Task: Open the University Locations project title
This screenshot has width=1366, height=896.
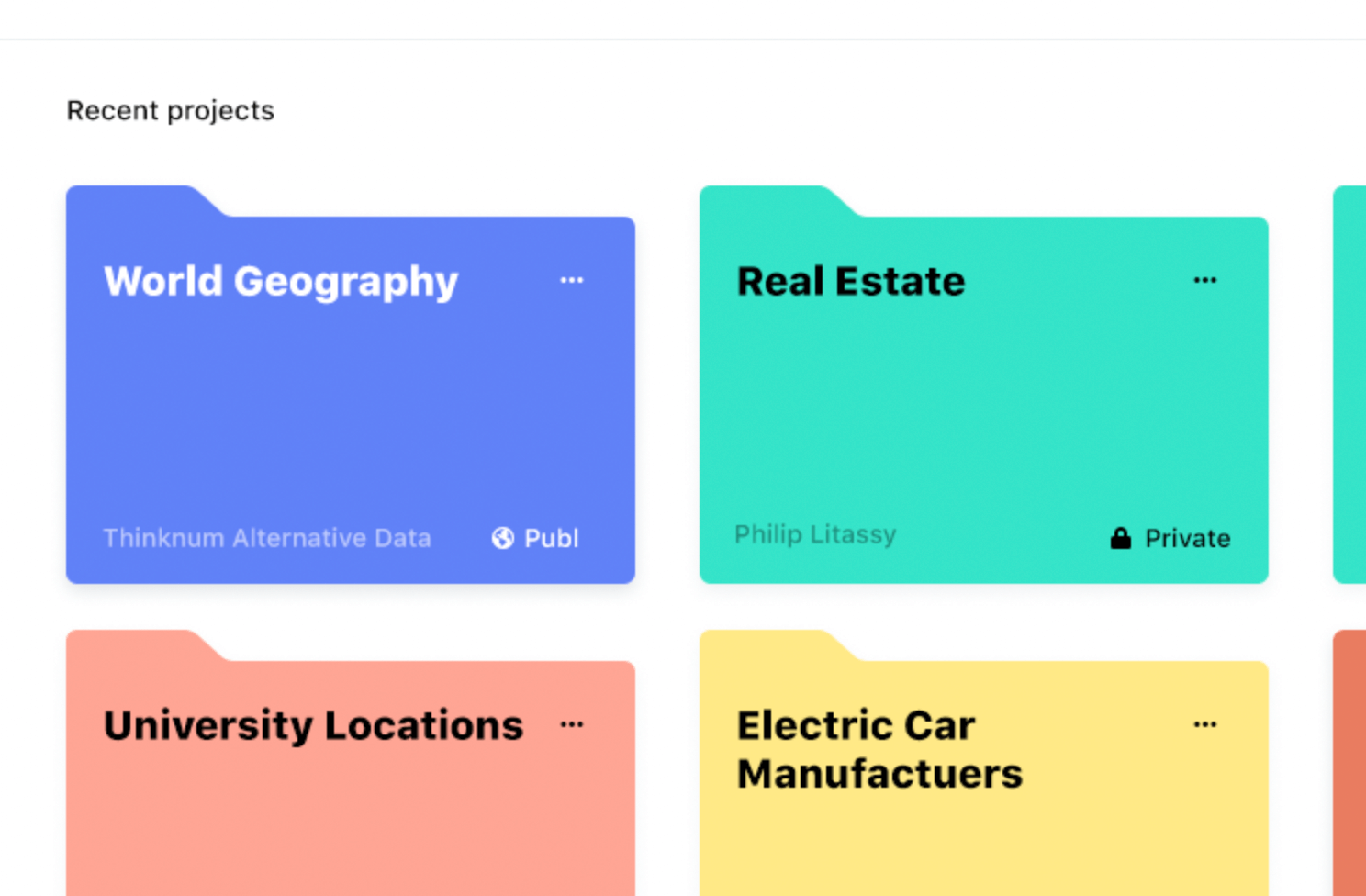Action: pos(313,725)
